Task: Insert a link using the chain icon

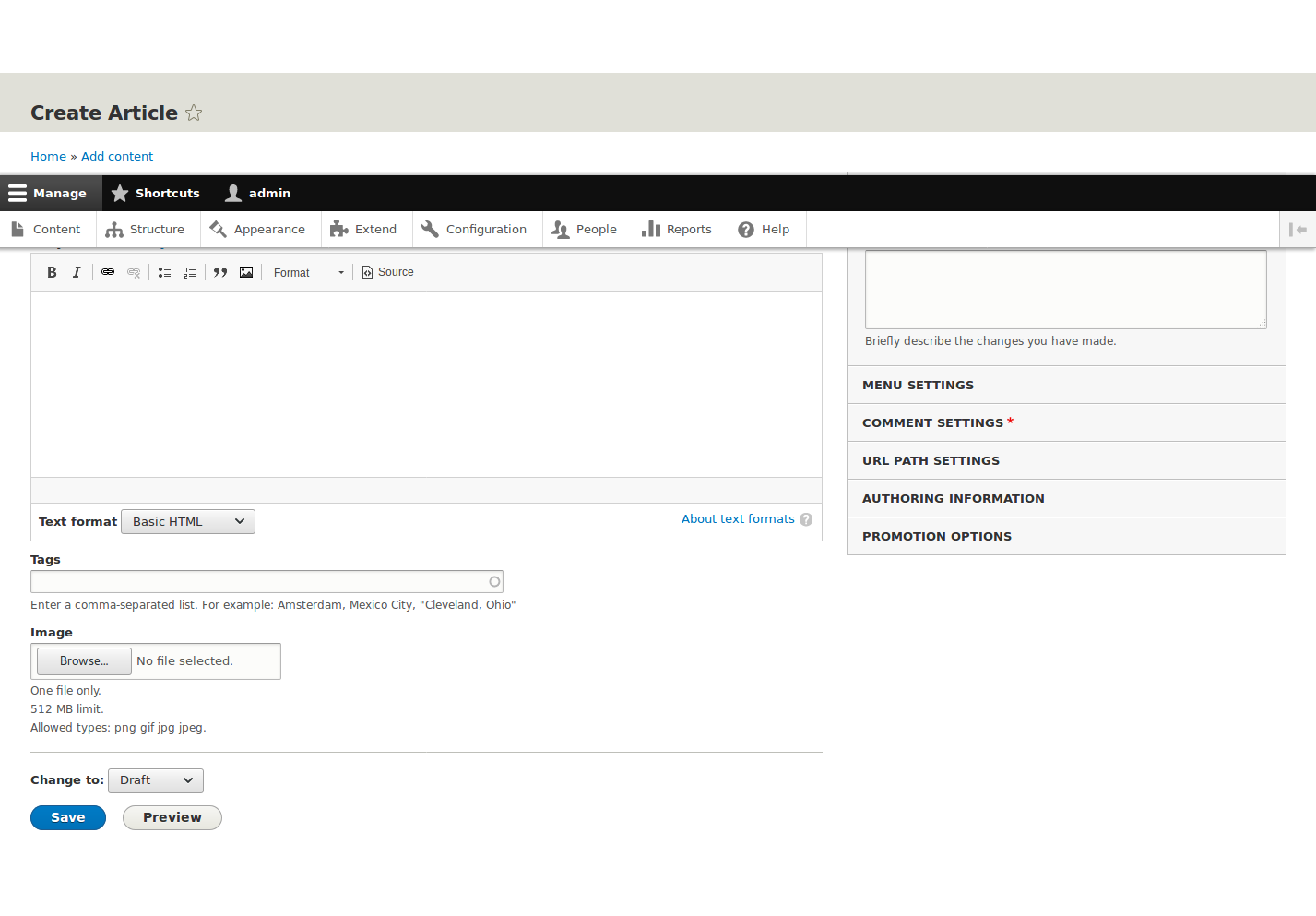Action: (x=107, y=271)
